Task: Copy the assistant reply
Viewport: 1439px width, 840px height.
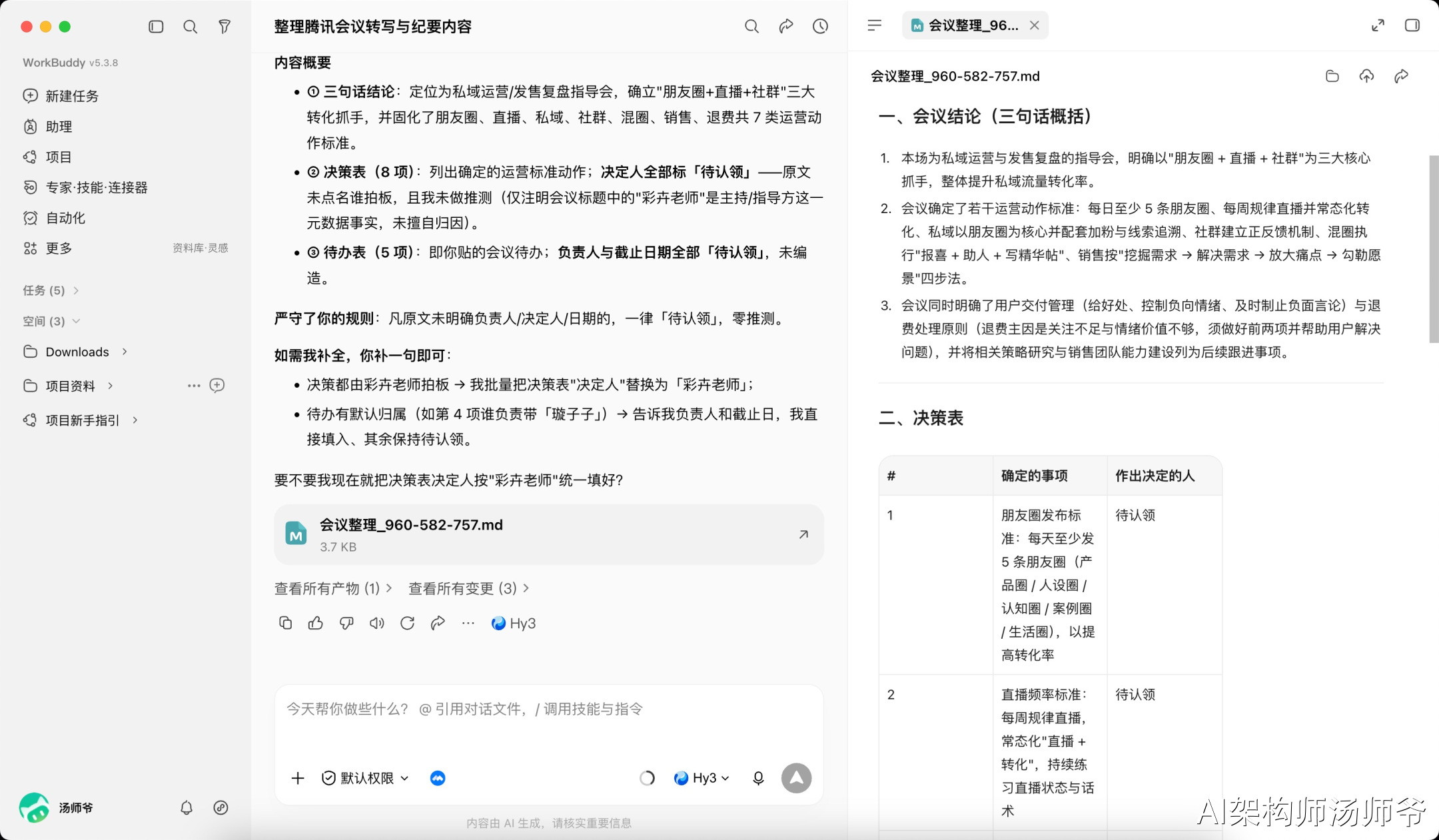Action: point(285,623)
